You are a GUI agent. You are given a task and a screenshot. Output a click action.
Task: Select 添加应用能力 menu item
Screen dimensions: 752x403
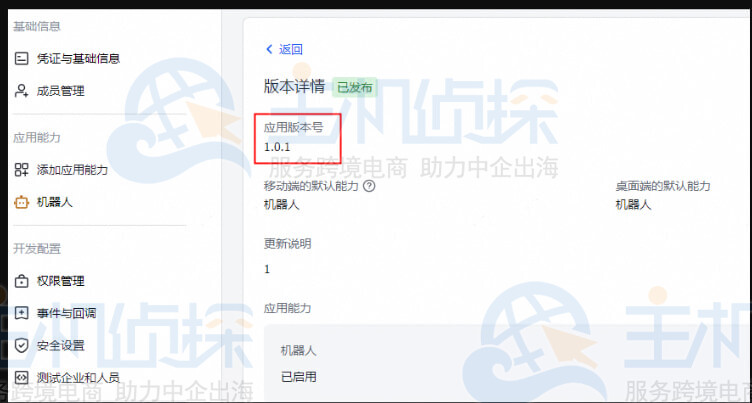pyautogui.click(x=72, y=169)
